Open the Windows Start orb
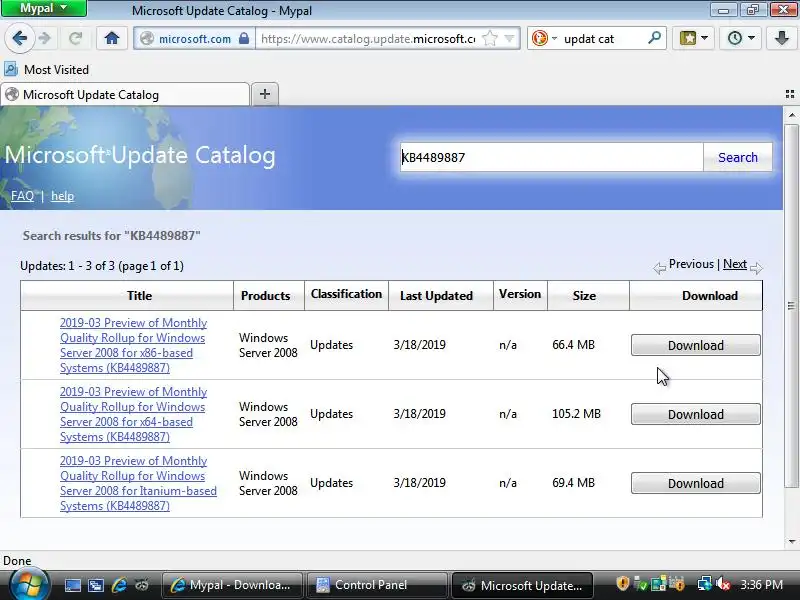800x600 pixels. [30, 585]
